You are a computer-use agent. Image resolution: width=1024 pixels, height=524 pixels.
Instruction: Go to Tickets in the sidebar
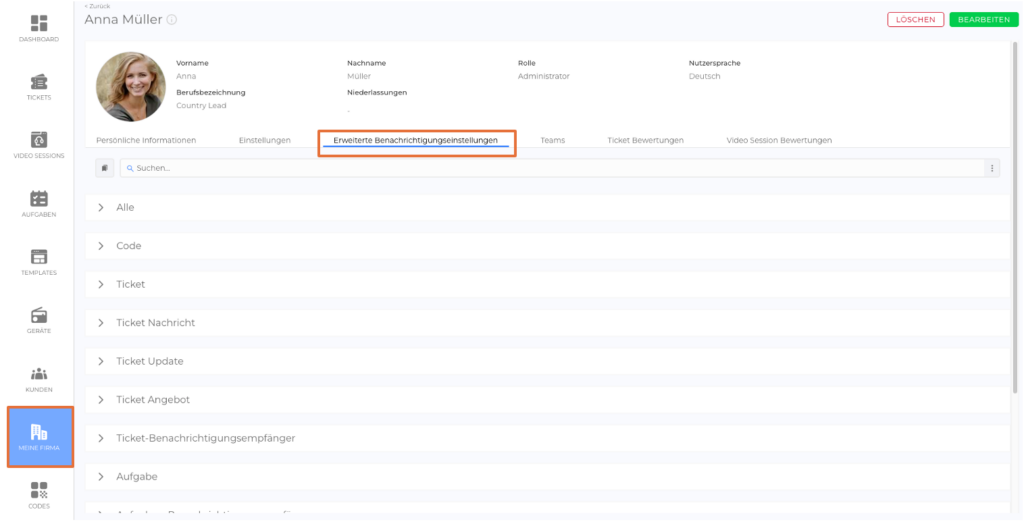coord(39,83)
